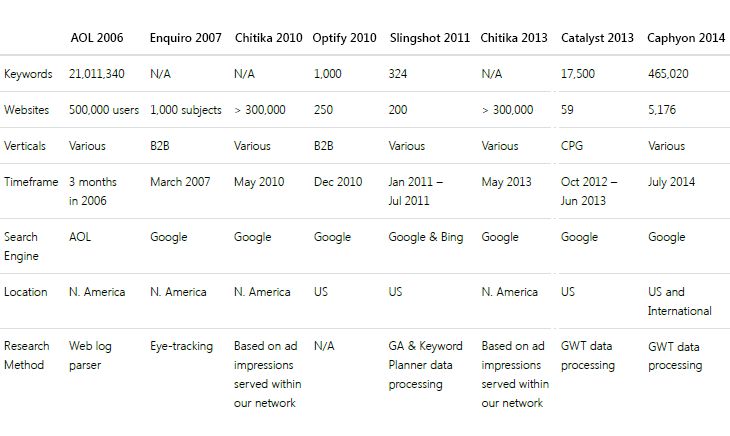
Task: Click the Research Method row label
Action: (27, 355)
